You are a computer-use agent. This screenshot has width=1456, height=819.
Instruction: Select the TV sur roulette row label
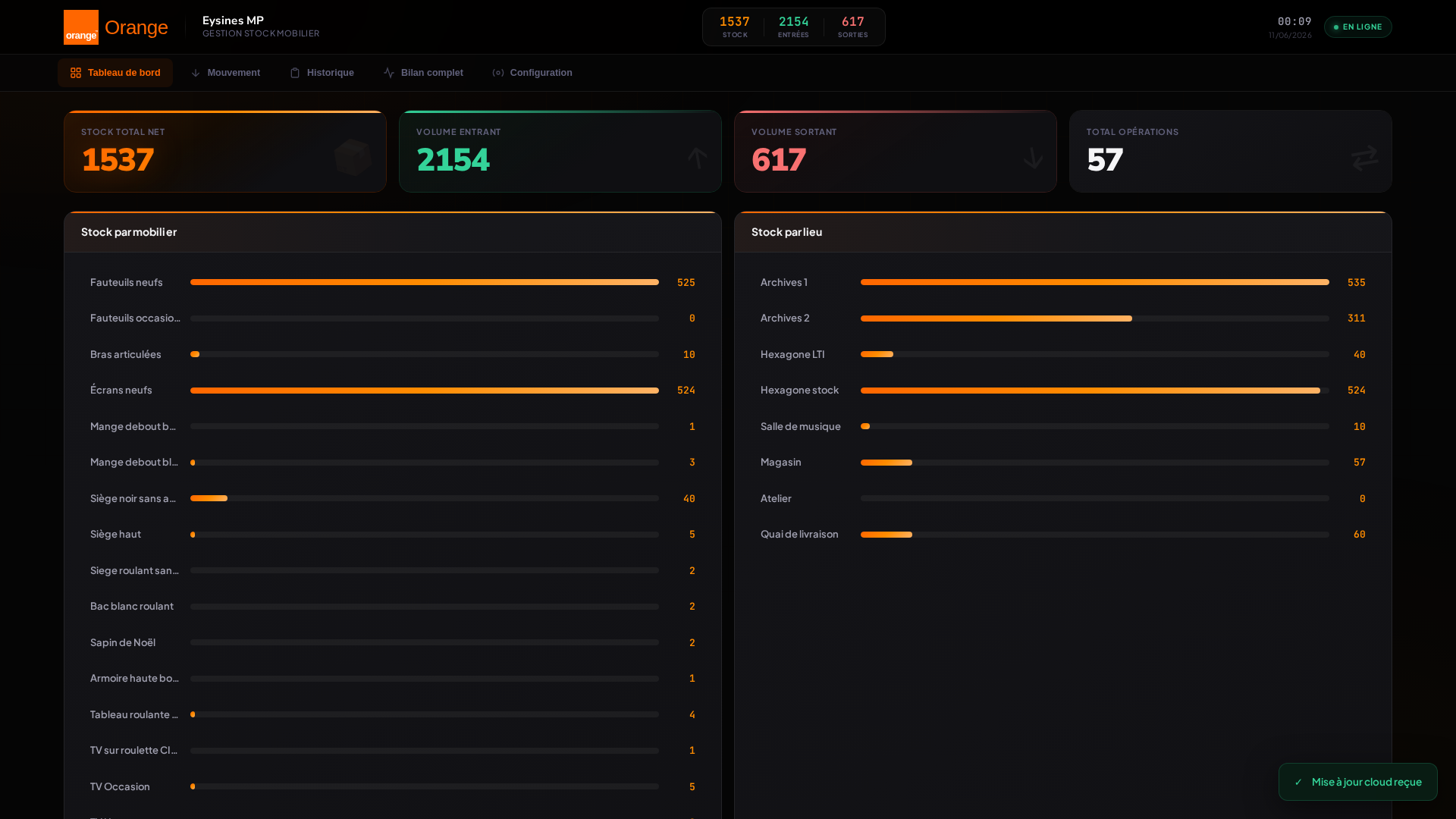pos(134,750)
